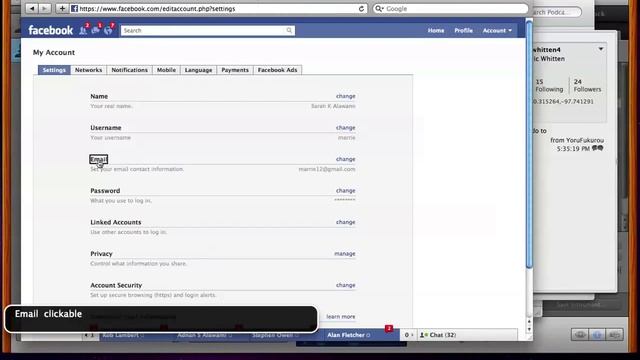Add a bookmark with the plus button
Viewport: 640px width, 360px height.
click(x=62, y=8)
